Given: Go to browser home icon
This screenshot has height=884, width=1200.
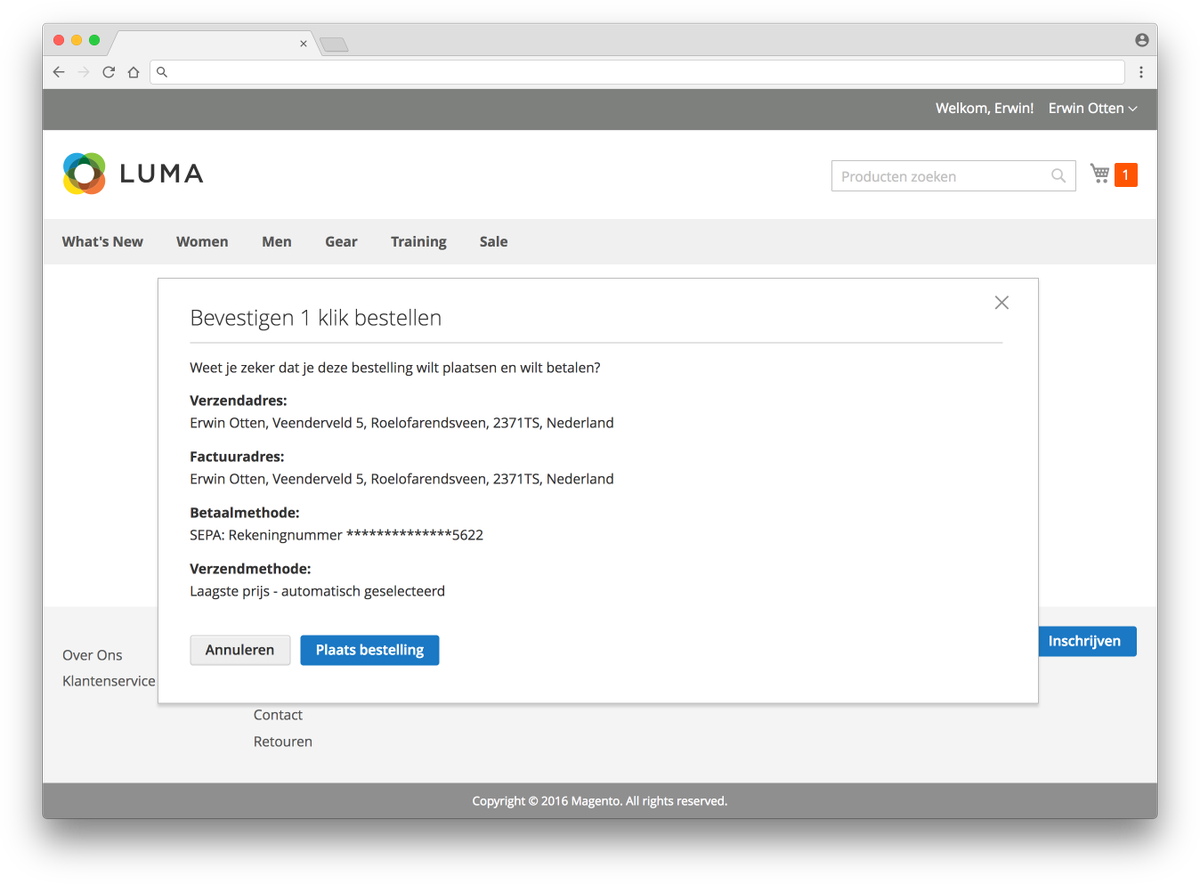Looking at the screenshot, I should [133, 72].
